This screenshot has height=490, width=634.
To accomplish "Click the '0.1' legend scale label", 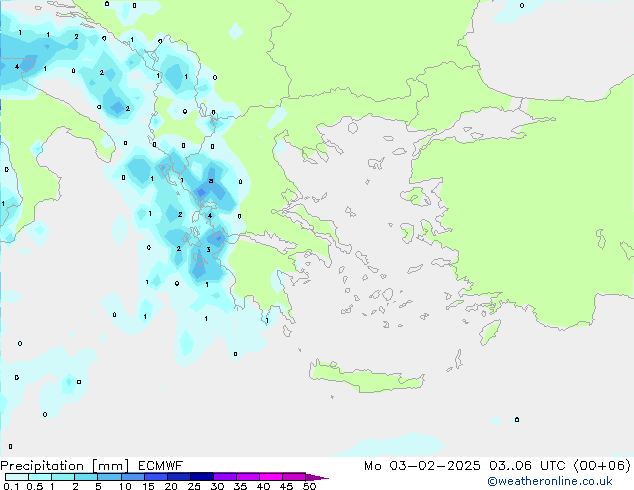I will (x=11, y=486).
